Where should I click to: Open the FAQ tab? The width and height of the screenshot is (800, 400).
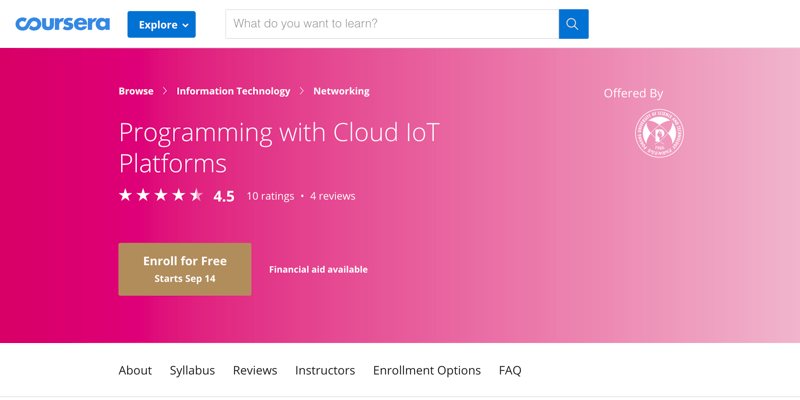(x=510, y=370)
